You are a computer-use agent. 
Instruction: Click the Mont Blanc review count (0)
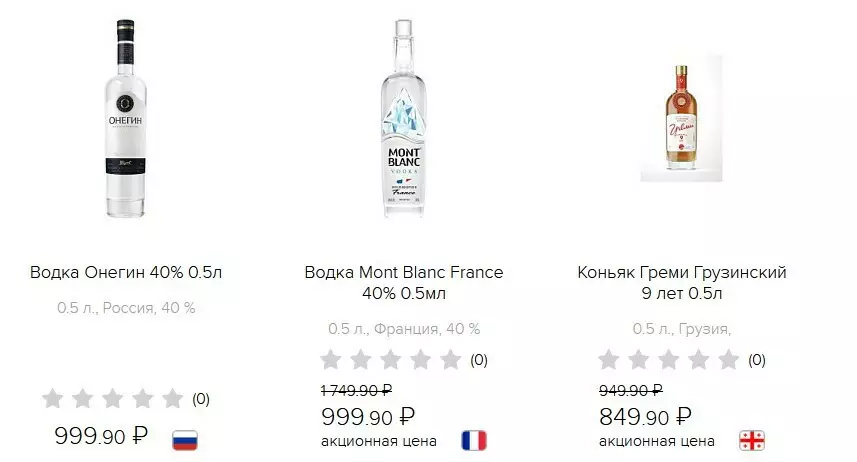click(479, 360)
